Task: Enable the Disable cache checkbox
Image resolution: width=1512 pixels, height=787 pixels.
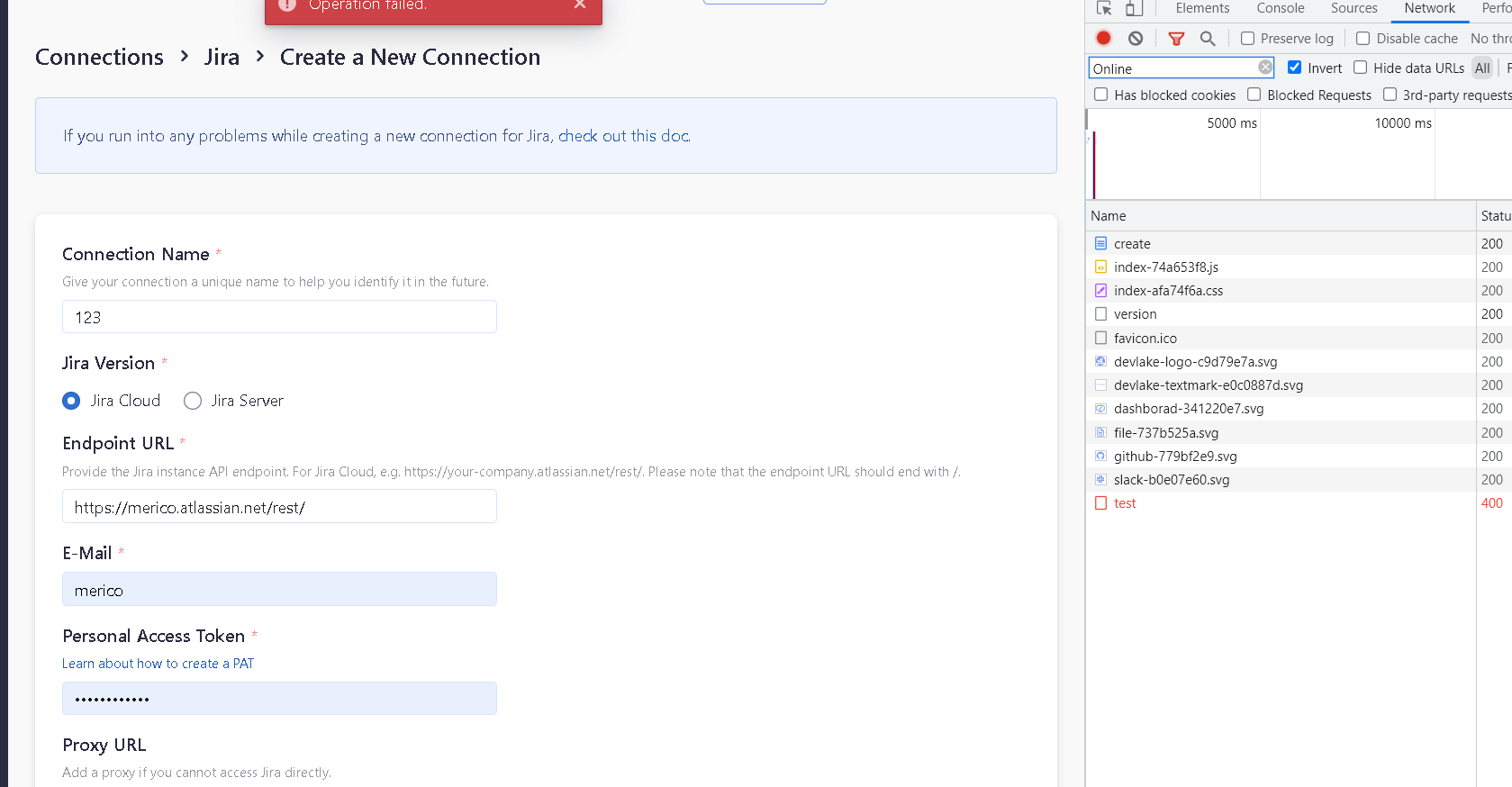Action: (x=1363, y=38)
